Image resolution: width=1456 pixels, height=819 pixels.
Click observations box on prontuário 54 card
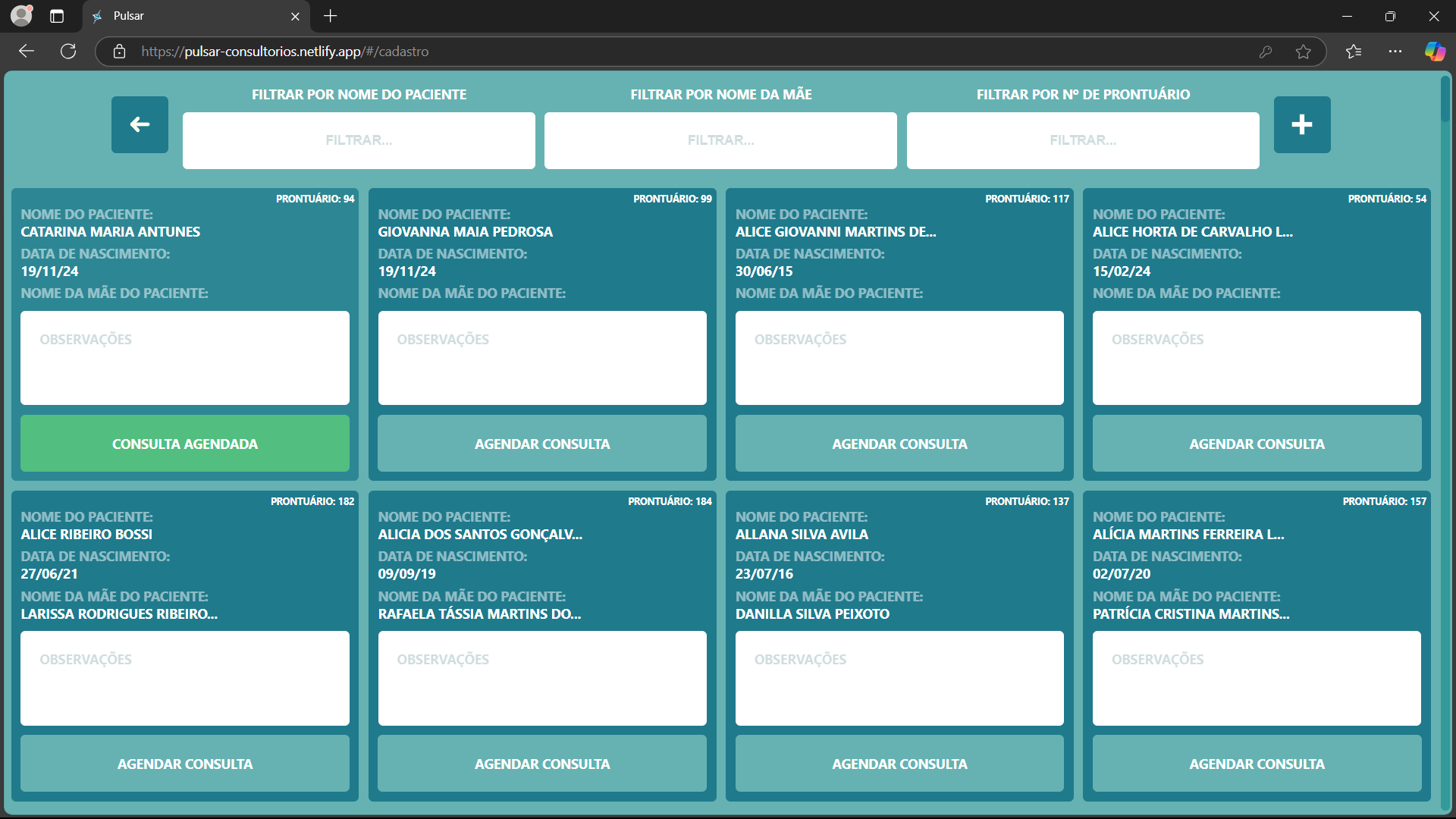pyautogui.click(x=1257, y=358)
